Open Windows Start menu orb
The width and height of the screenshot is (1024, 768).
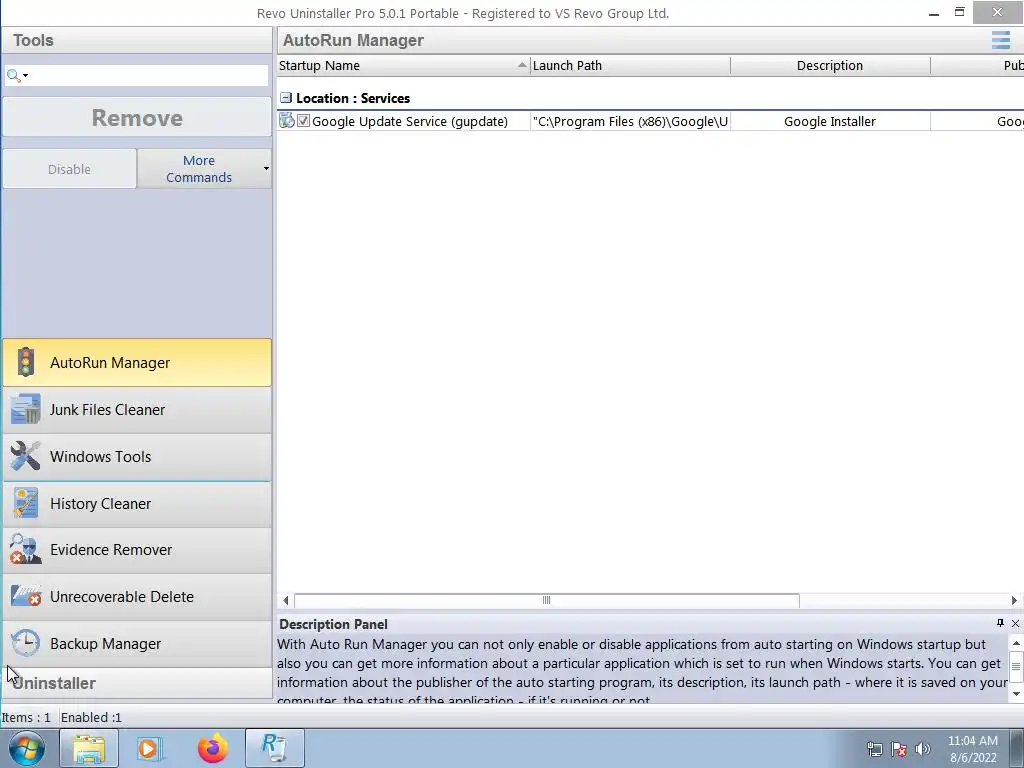27,748
